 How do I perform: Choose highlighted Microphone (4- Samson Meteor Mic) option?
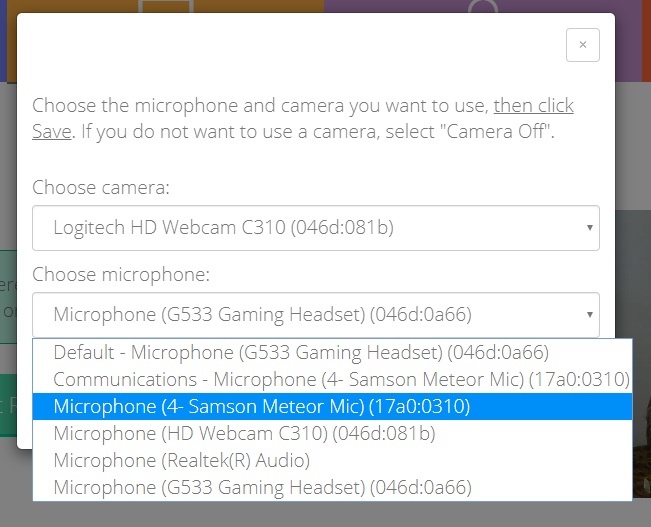click(x=332, y=407)
